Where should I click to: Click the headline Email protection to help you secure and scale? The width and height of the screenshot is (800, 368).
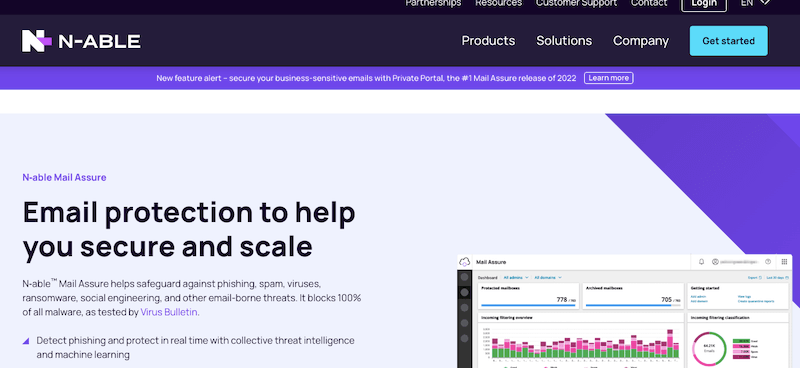click(x=189, y=229)
